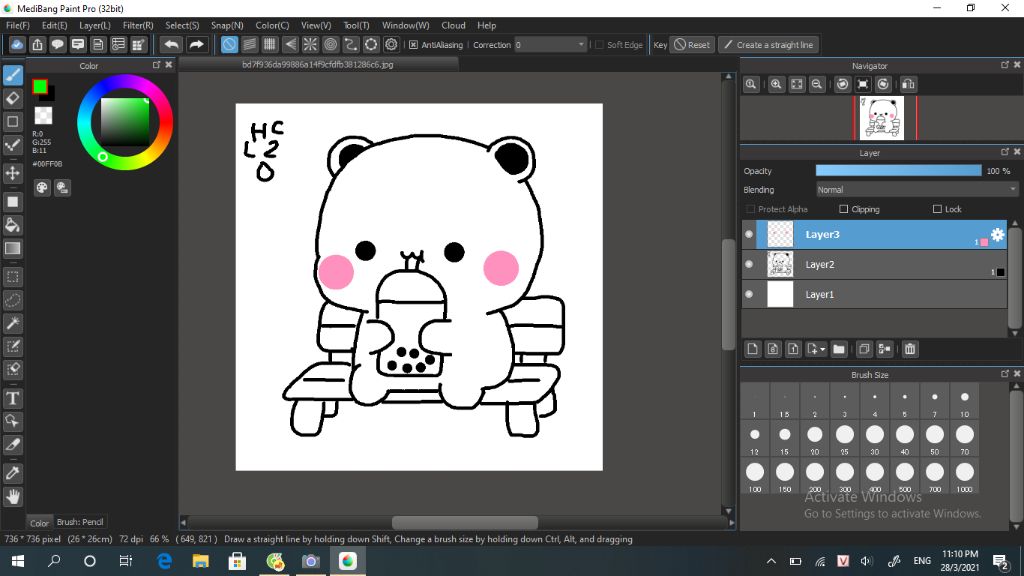
Task: Check the Lock checkbox in Layer panel
Action: (937, 209)
